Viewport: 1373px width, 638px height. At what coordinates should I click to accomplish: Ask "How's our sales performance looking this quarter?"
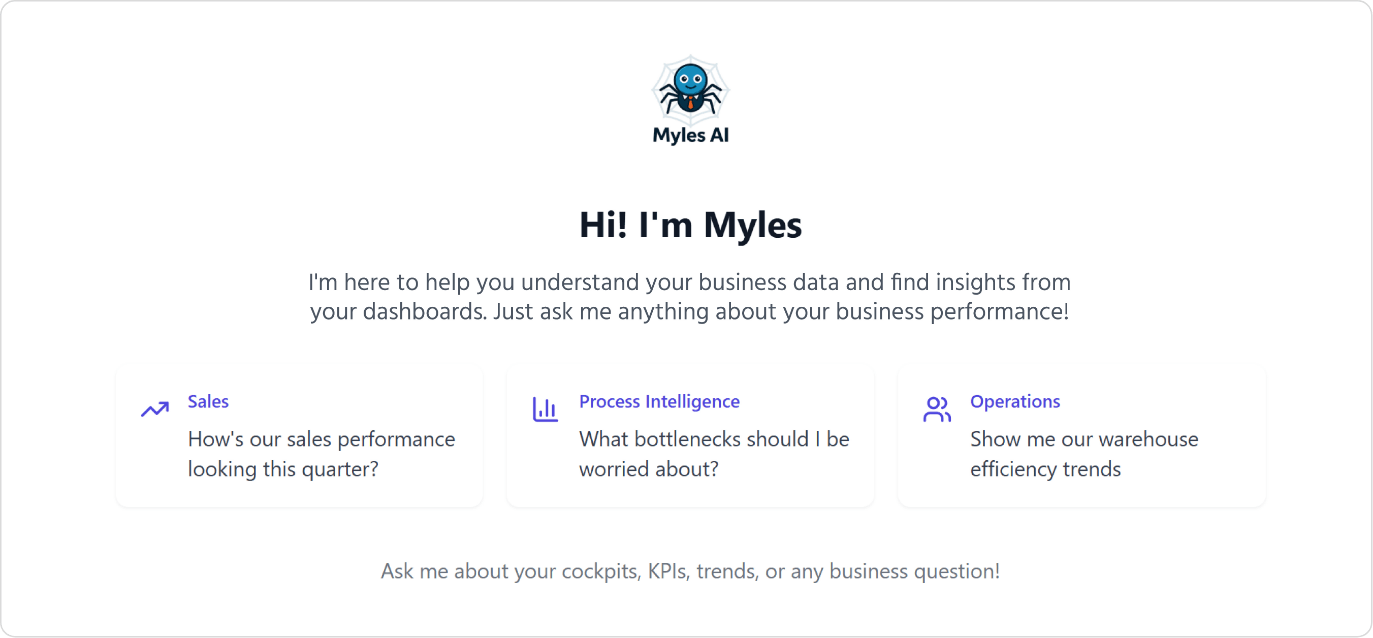point(321,454)
